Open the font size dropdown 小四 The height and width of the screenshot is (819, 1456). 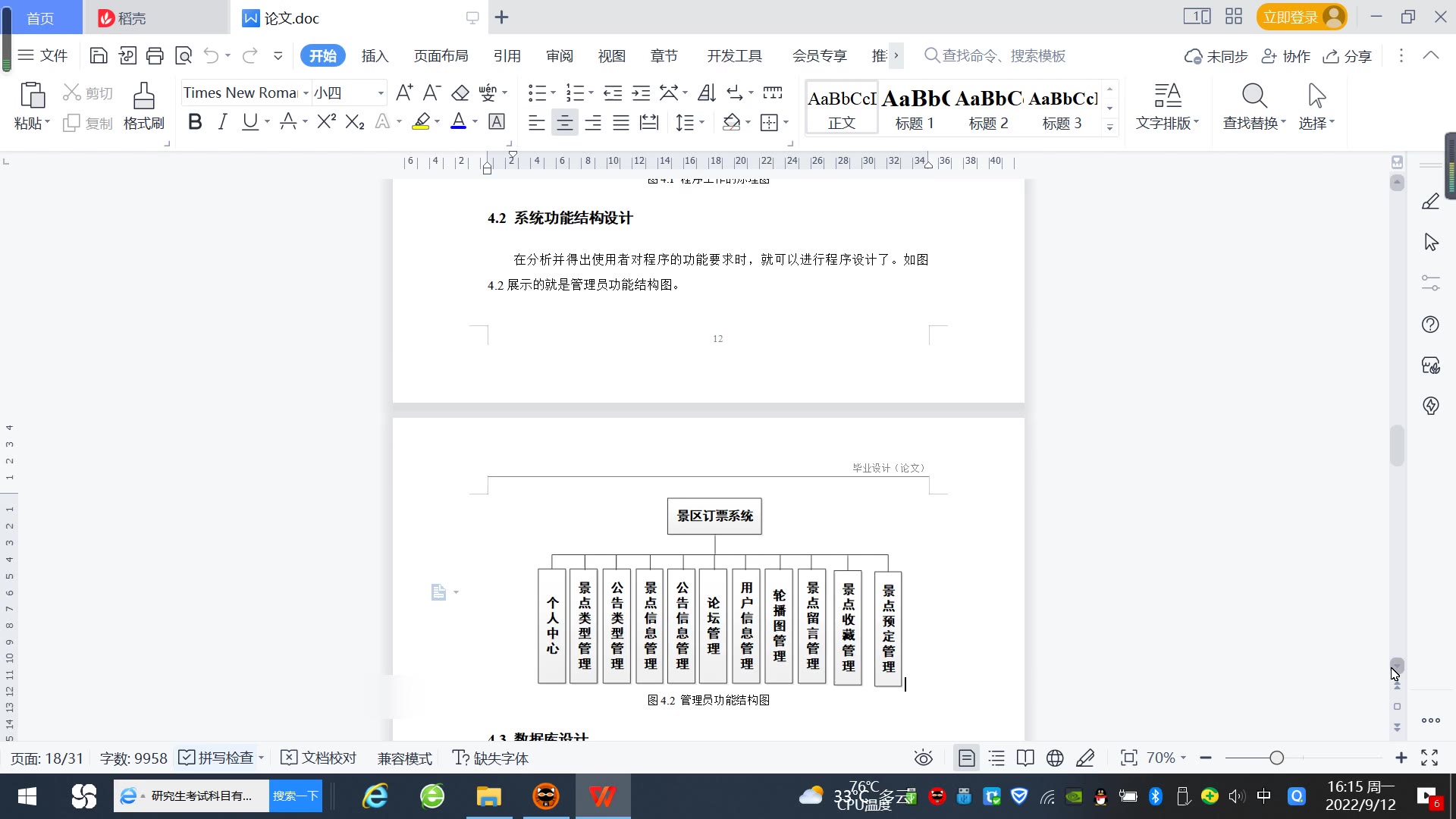click(x=381, y=93)
